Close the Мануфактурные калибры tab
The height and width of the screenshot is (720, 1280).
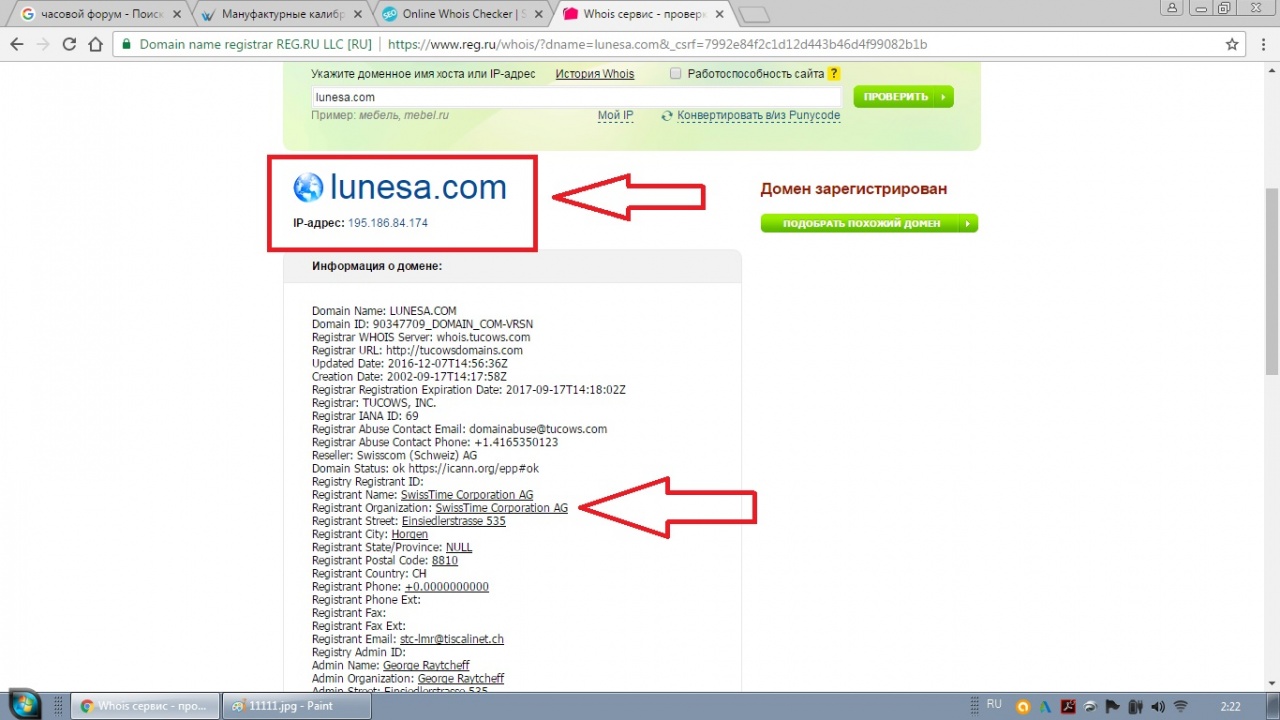(357, 15)
